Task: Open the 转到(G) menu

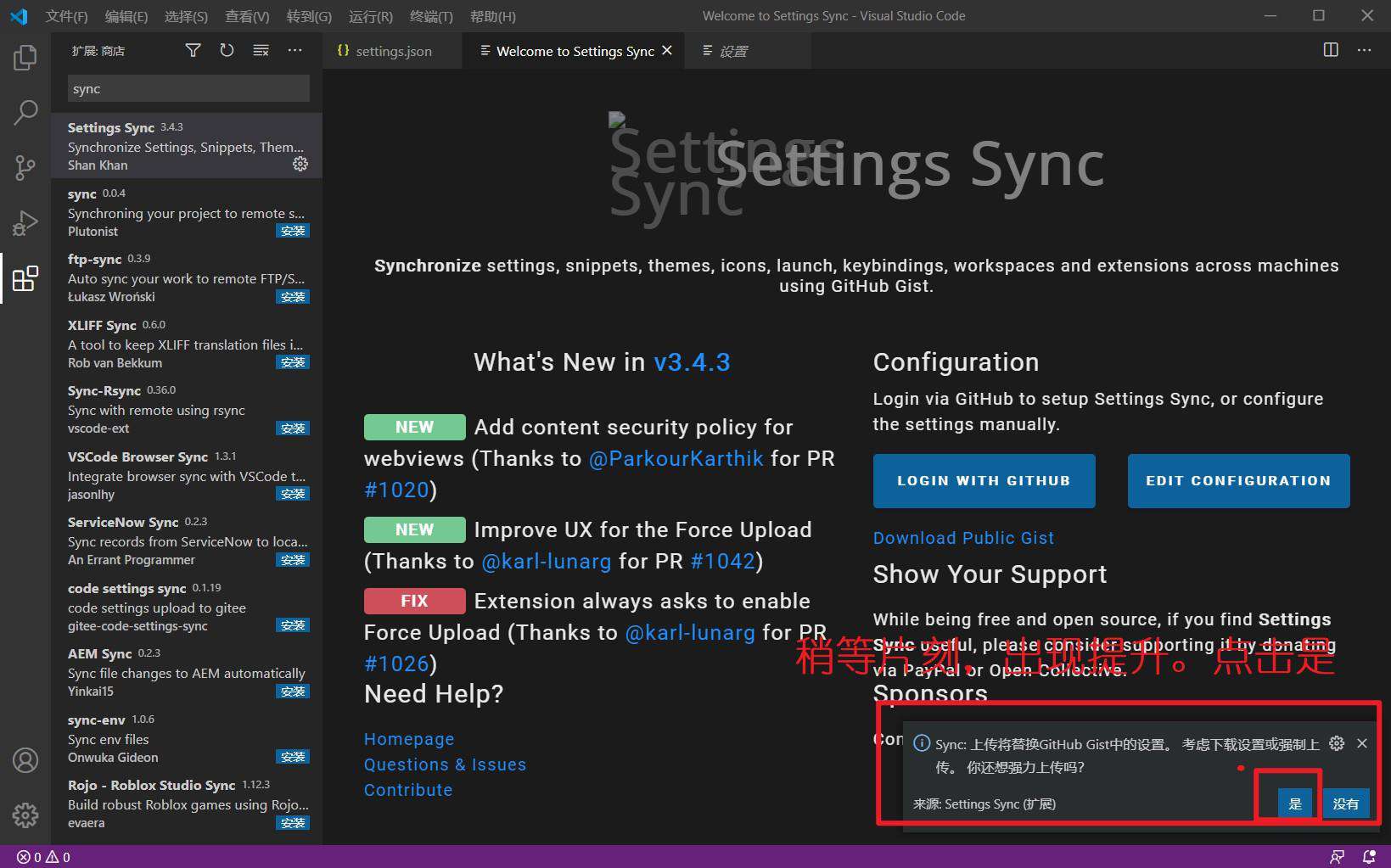Action: 309,16
